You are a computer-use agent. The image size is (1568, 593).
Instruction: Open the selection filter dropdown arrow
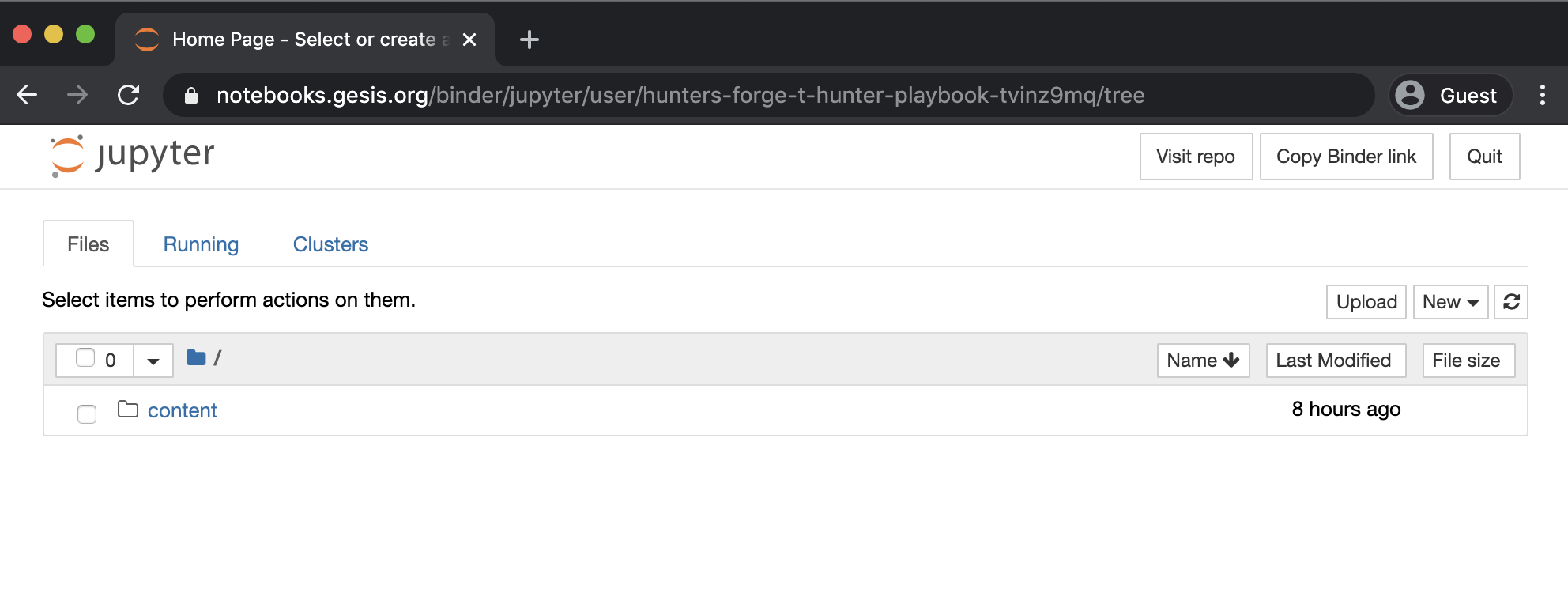tap(153, 360)
